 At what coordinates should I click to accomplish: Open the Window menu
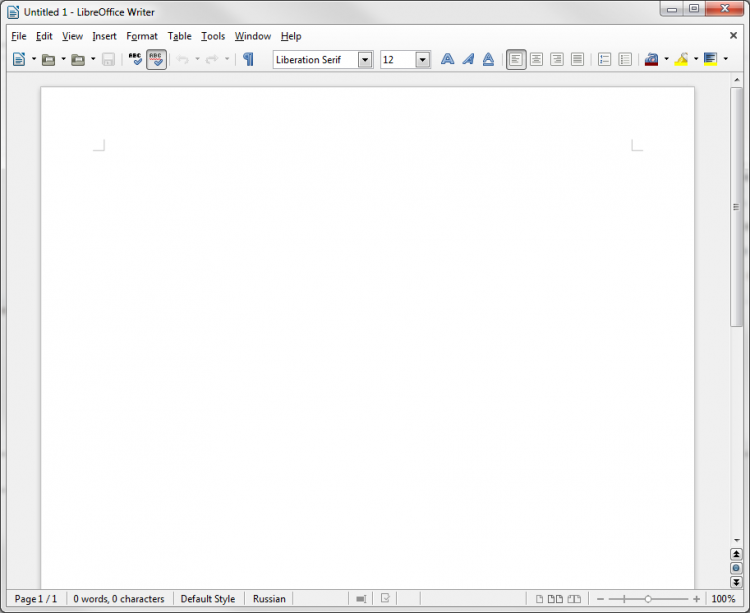[253, 36]
